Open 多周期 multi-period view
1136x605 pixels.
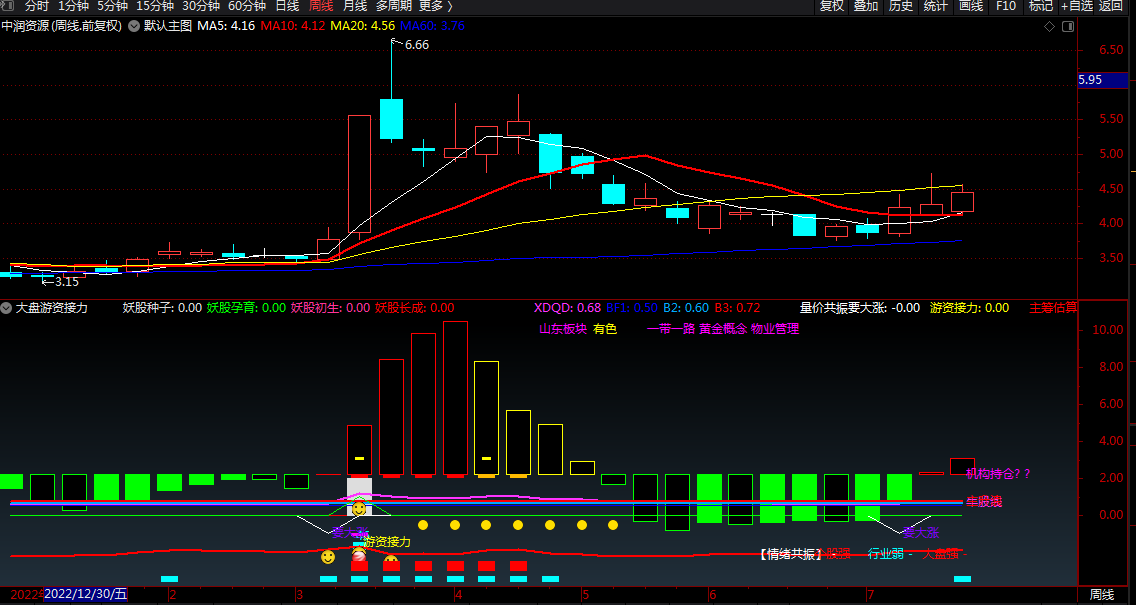pos(393,6)
